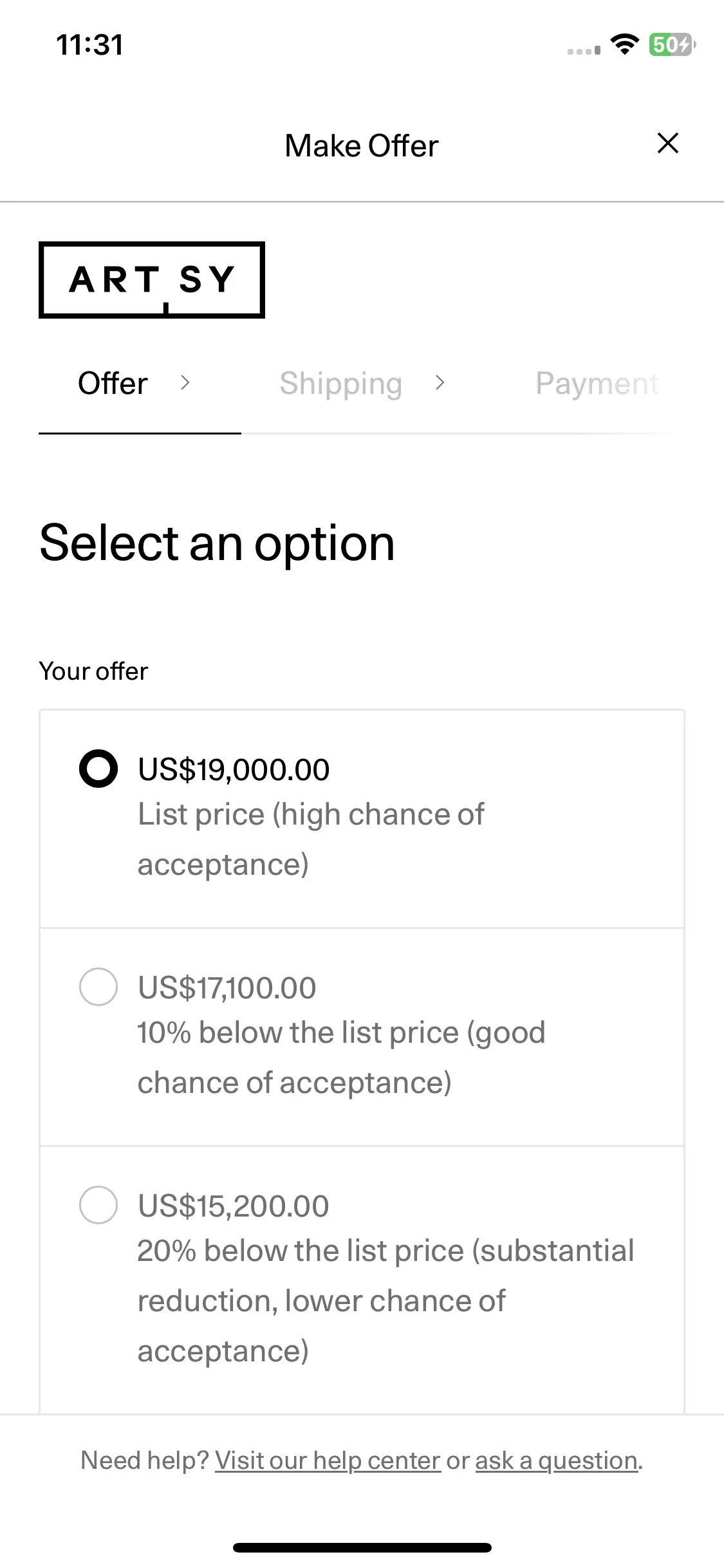Image resolution: width=724 pixels, height=1568 pixels.
Task: Tap the 20% below list price description text
Action: pos(386,1301)
